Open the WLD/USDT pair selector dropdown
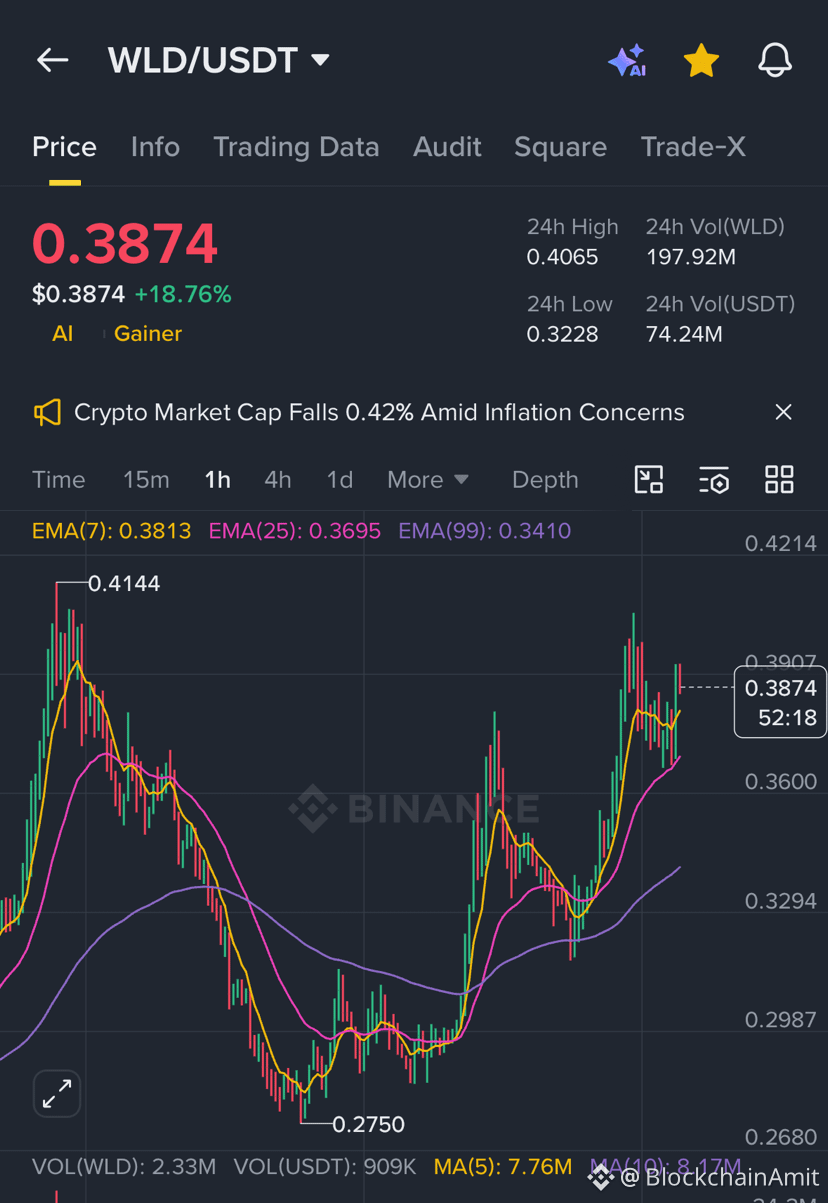 pyautogui.click(x=218, y=60)
